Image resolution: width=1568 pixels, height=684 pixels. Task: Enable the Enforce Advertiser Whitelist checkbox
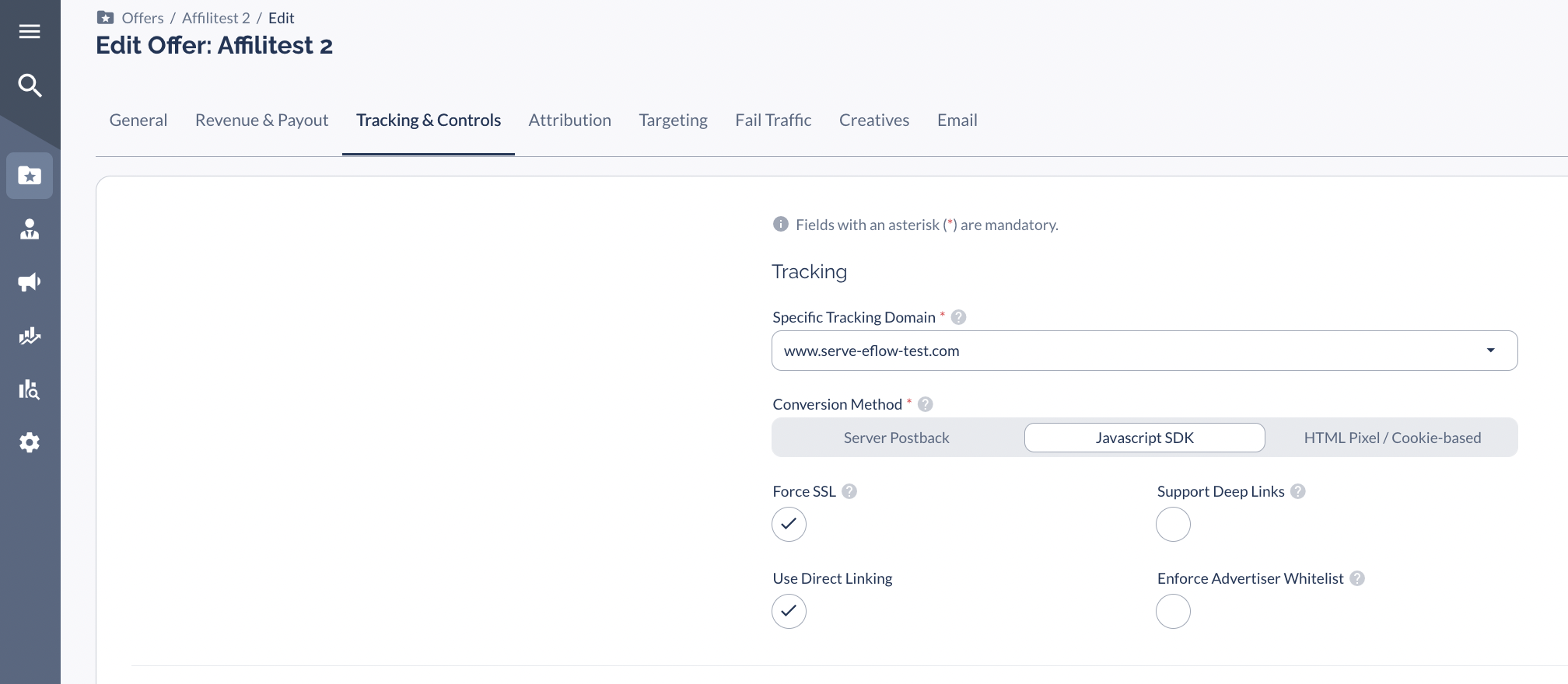[1173, 611]
